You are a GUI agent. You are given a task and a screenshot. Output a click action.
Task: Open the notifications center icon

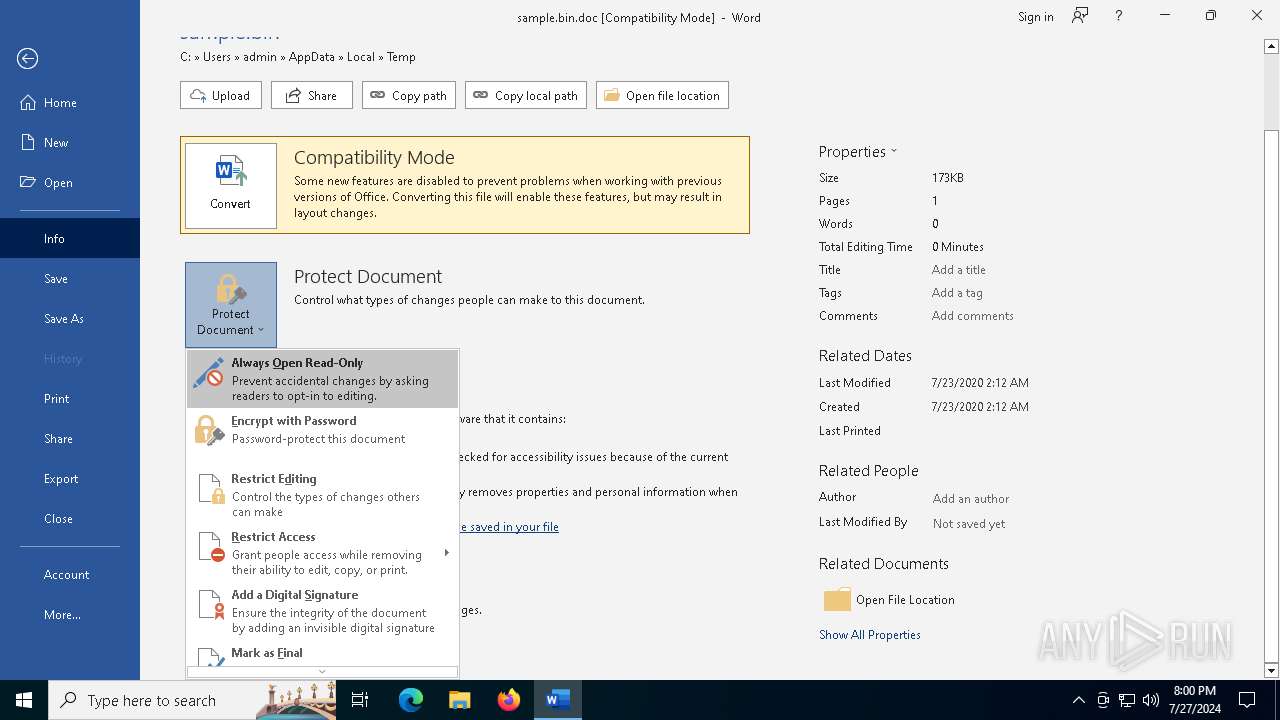tap(1247, 700)
